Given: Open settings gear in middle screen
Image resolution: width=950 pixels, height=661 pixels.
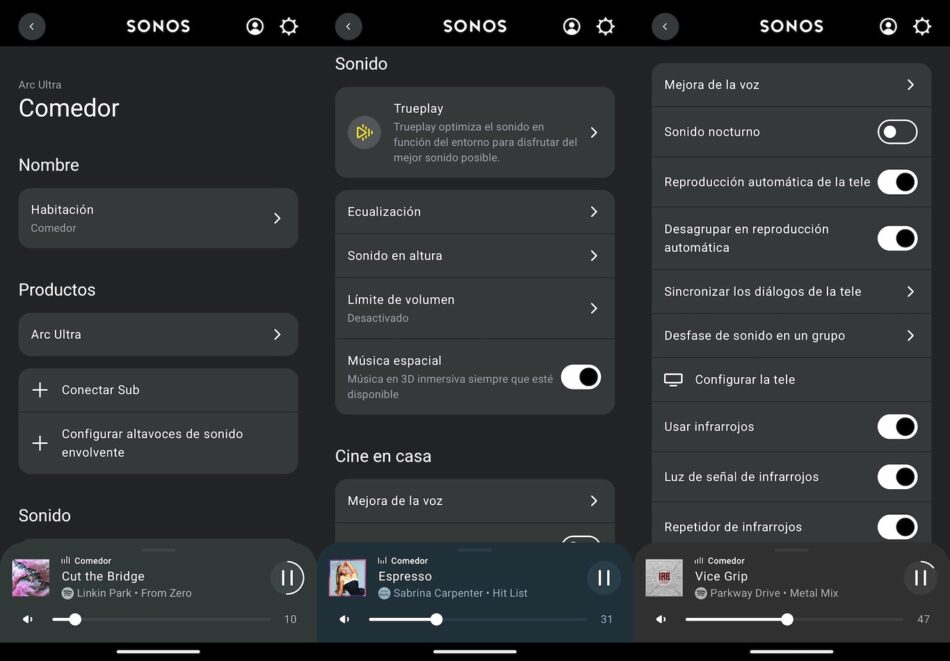Looking at the screenshot, I should click(605, 27).
